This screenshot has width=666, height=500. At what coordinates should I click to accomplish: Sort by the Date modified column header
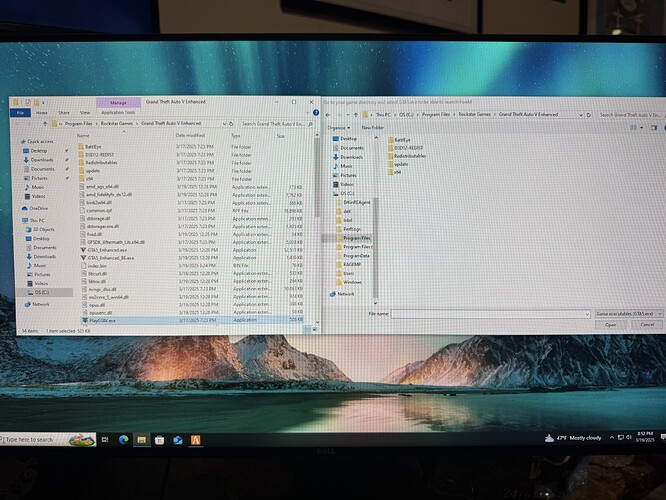(x=190, y=136)
